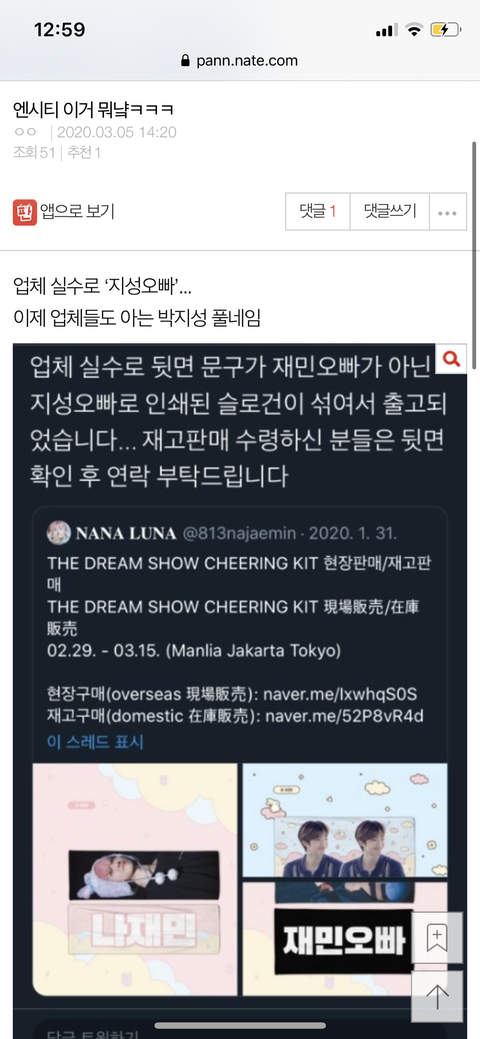Tap the scroll-to-top arrow button
Image resolution: width=480 pixels, height=1039 pixels.
pos(437,996)
